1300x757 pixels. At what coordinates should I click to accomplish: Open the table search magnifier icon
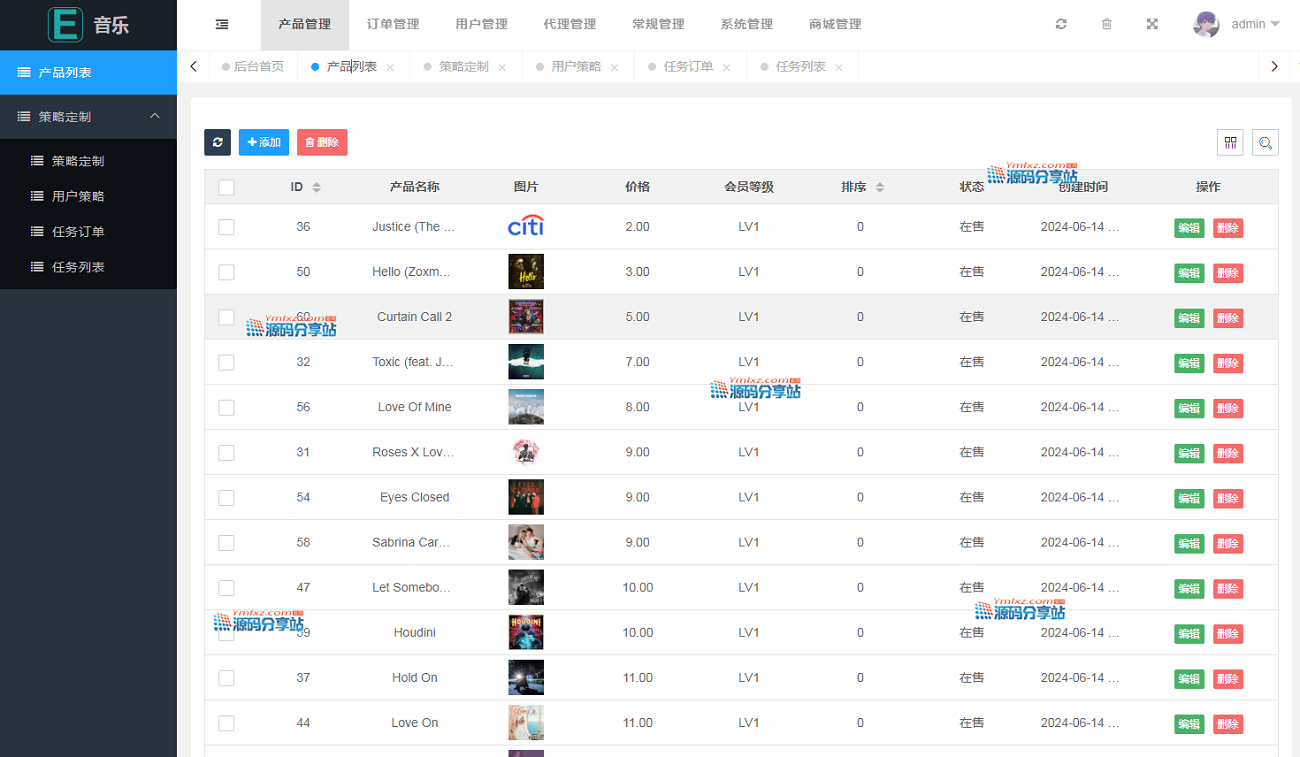(x=1266, y=143)
